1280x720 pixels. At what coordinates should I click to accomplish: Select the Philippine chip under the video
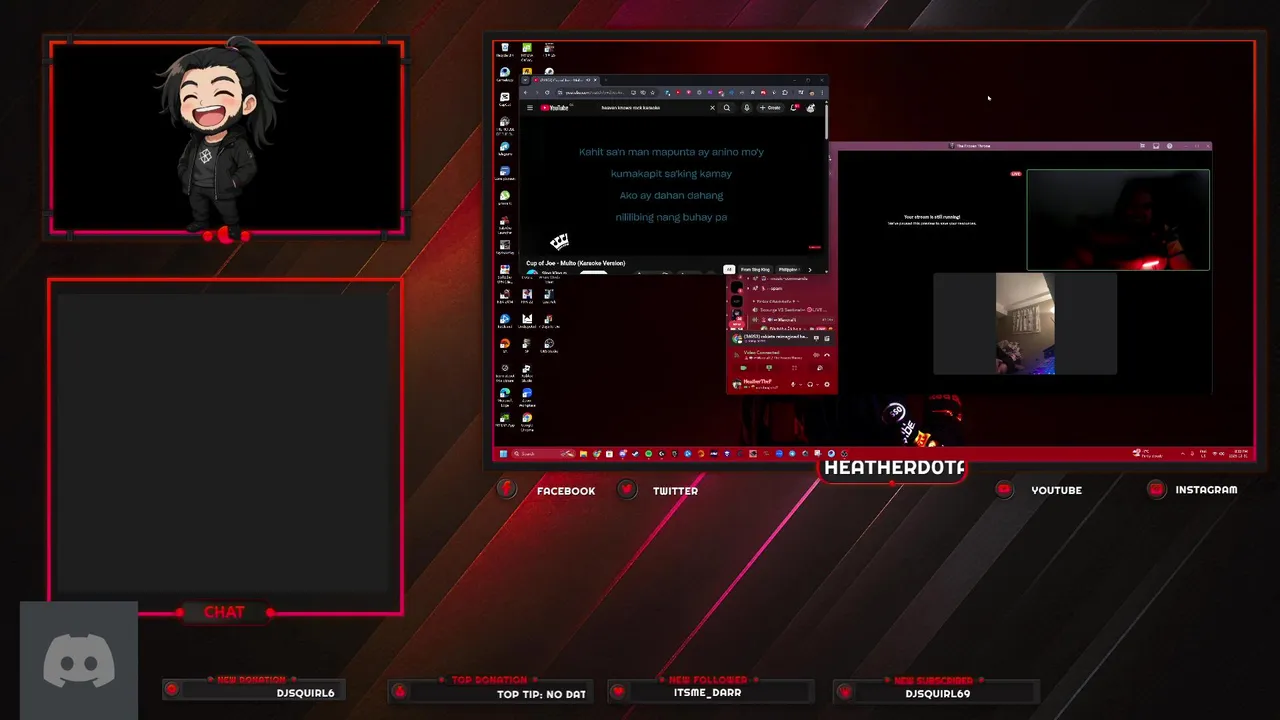tap(788, 269)
